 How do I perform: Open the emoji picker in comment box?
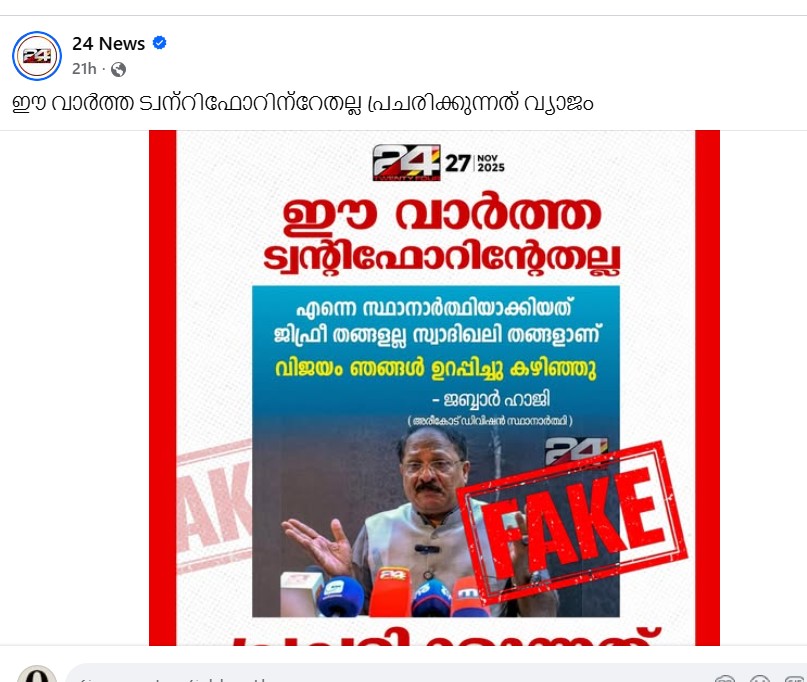coord(760,678)
